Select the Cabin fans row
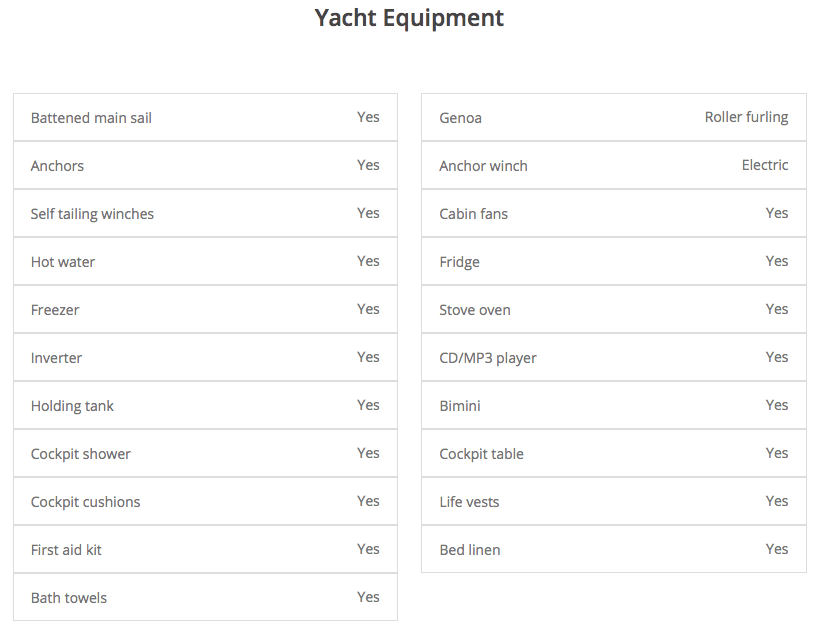The height and width of the screenshot is (639, 821). coord(613,214)
